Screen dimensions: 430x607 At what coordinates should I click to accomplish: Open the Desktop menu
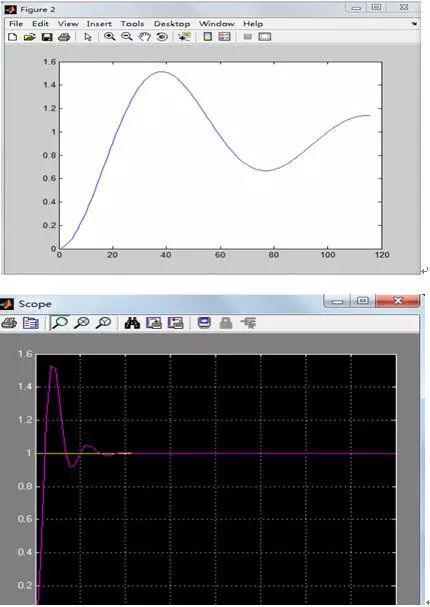pos(172,24)
